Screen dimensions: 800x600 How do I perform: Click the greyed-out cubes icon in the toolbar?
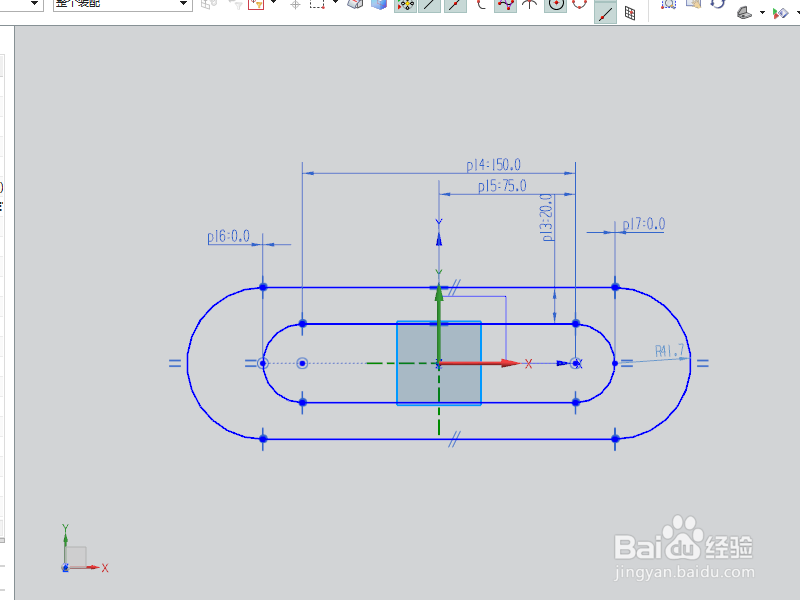(209, 4)
